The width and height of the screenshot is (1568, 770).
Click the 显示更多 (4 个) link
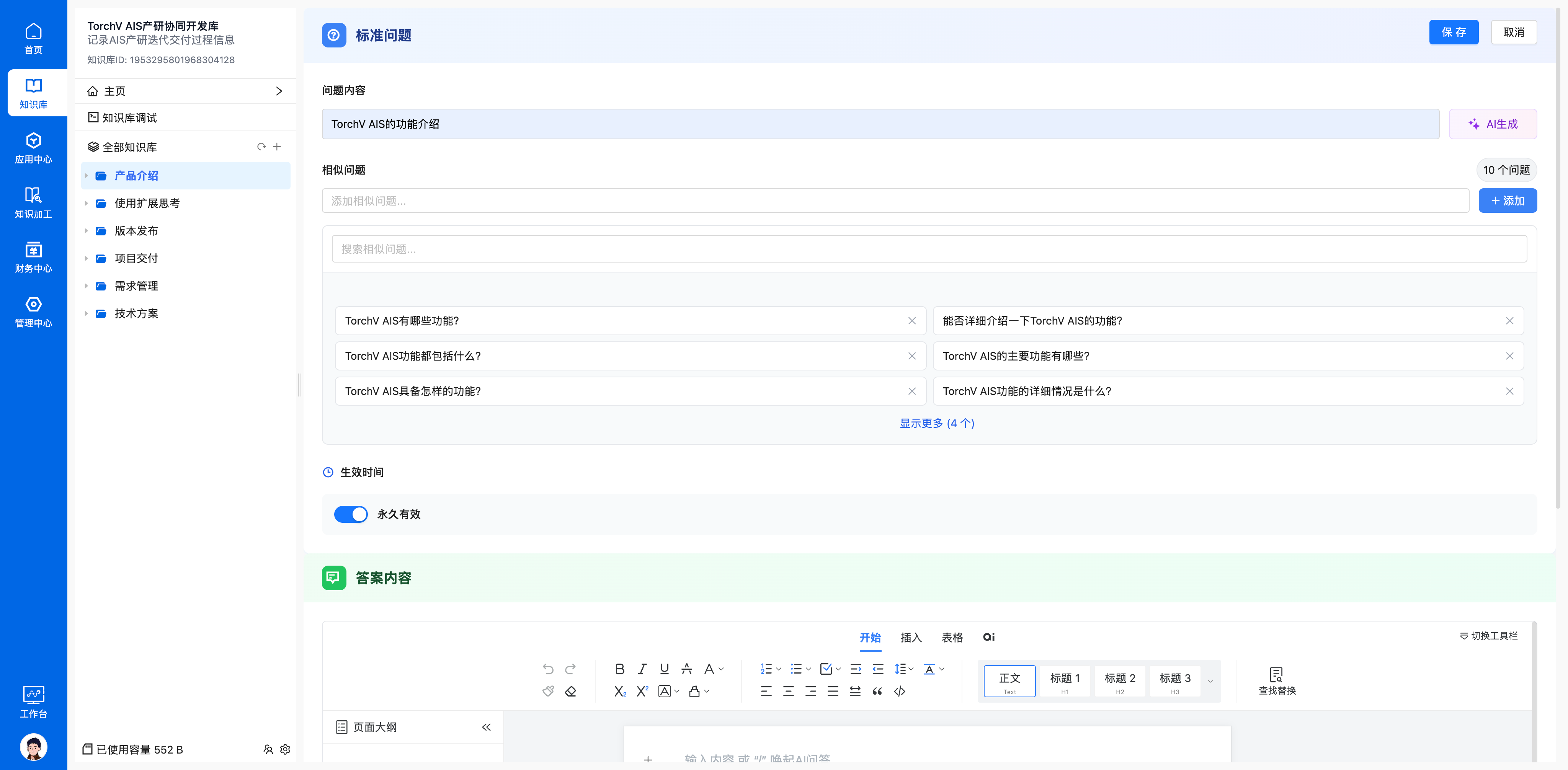click(x=937, y=424)
